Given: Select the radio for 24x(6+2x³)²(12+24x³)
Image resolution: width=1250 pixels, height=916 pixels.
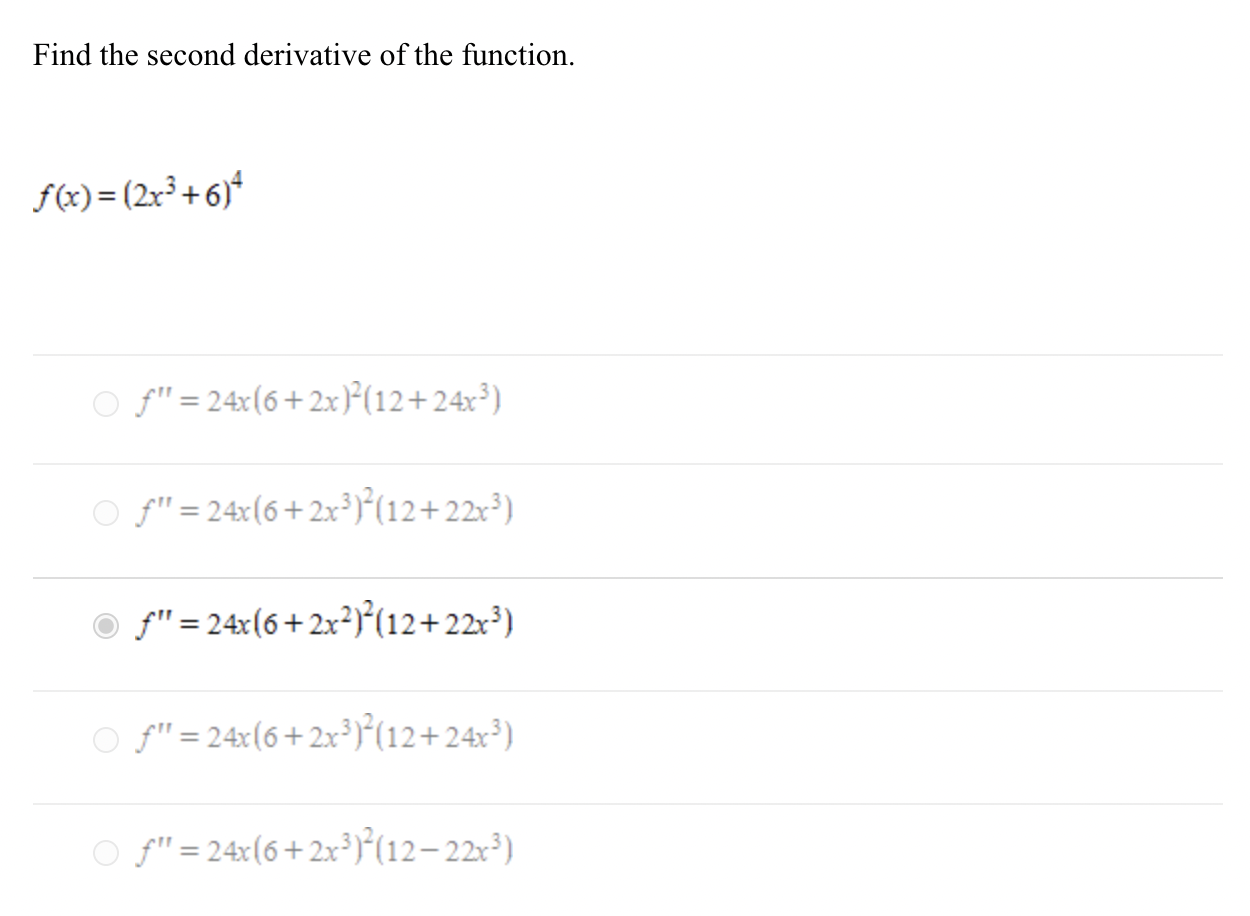Looking at the screenshot, I should (104, 738).
